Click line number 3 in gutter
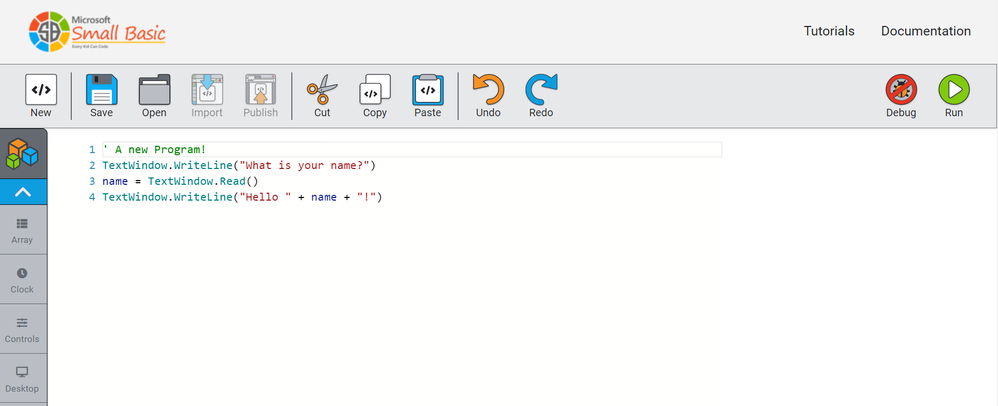998x406 pixels. coord(92,181)
